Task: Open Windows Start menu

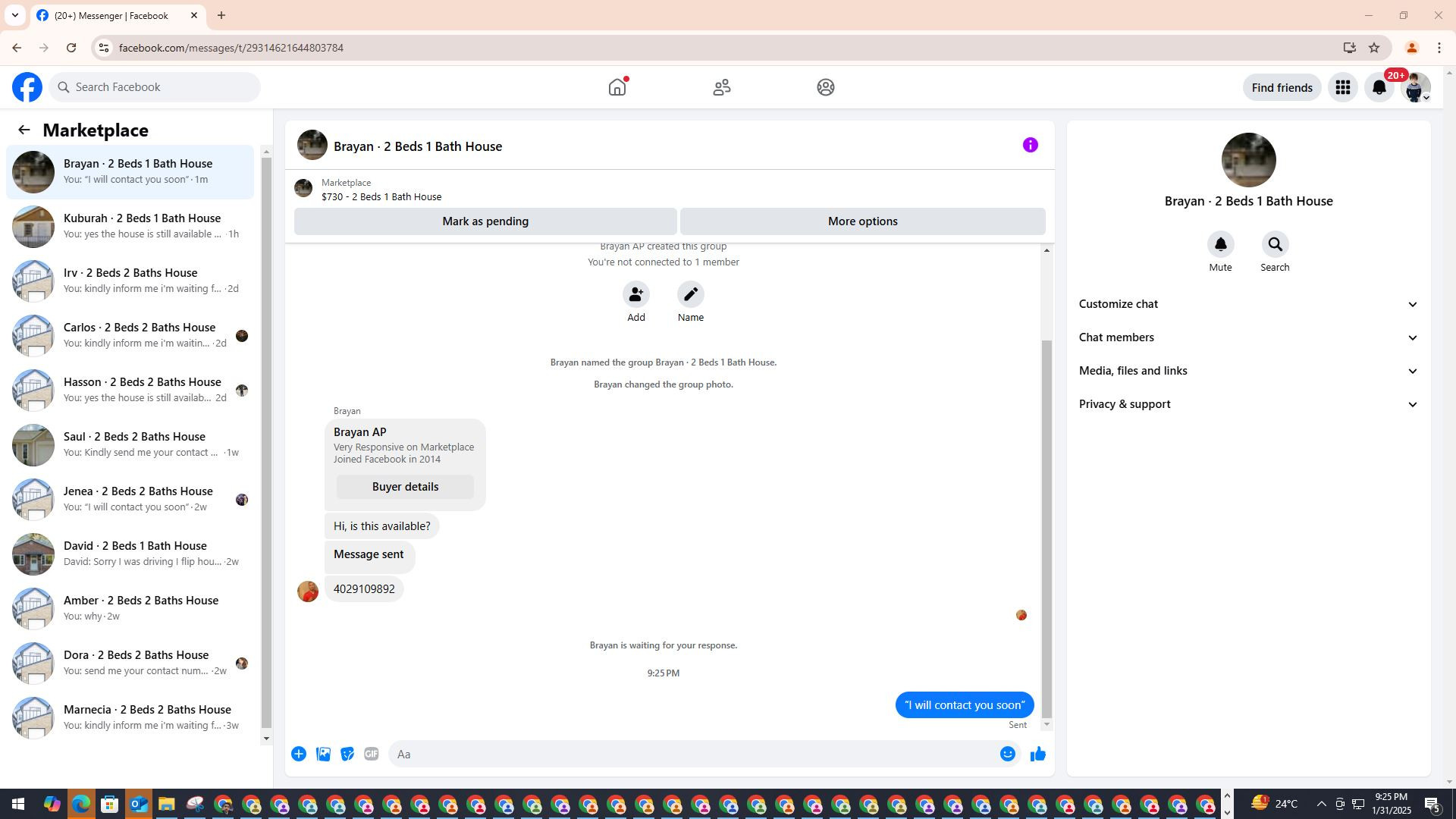Action: [x=18, y=804]
